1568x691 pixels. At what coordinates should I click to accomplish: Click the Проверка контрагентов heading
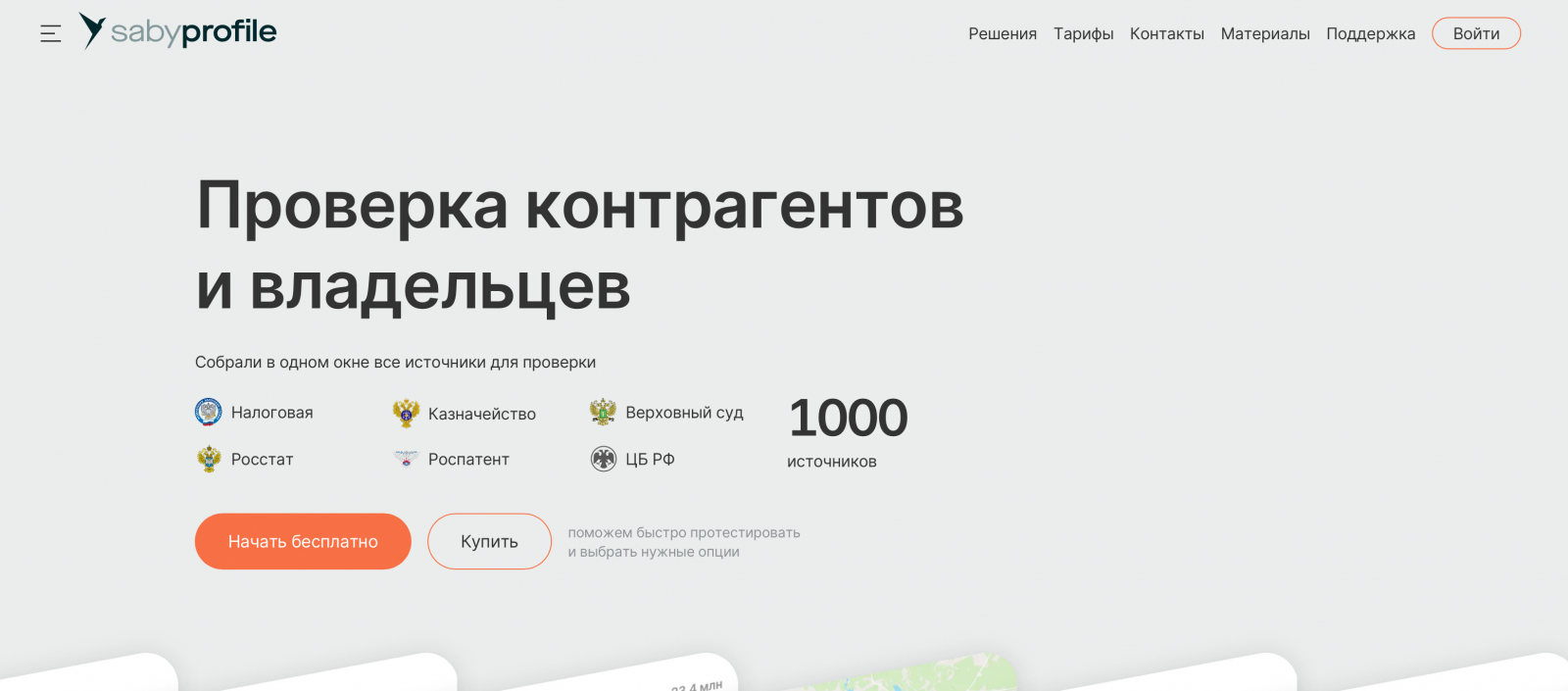pos(580,207)
